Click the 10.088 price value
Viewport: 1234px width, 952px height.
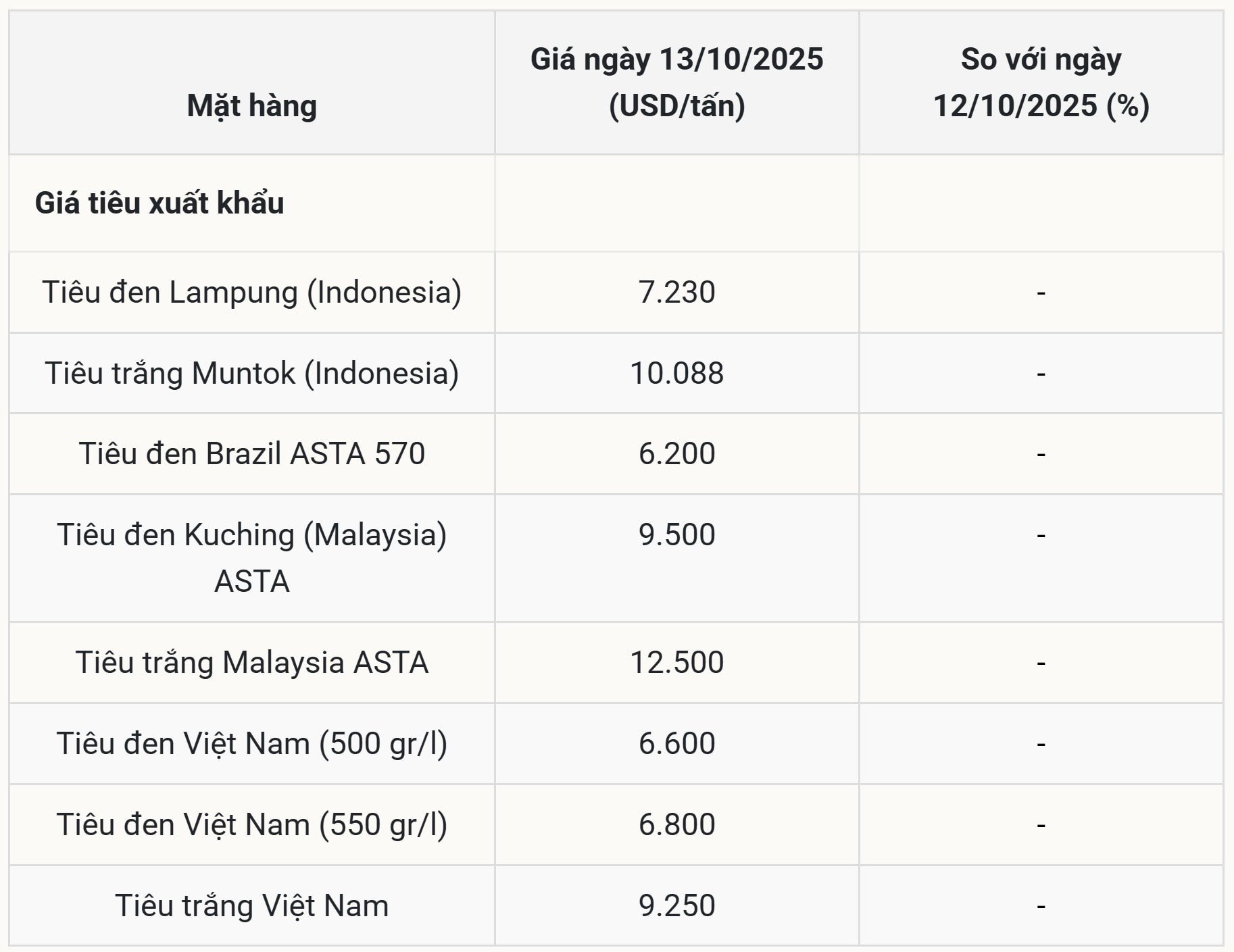click(676, 373)
